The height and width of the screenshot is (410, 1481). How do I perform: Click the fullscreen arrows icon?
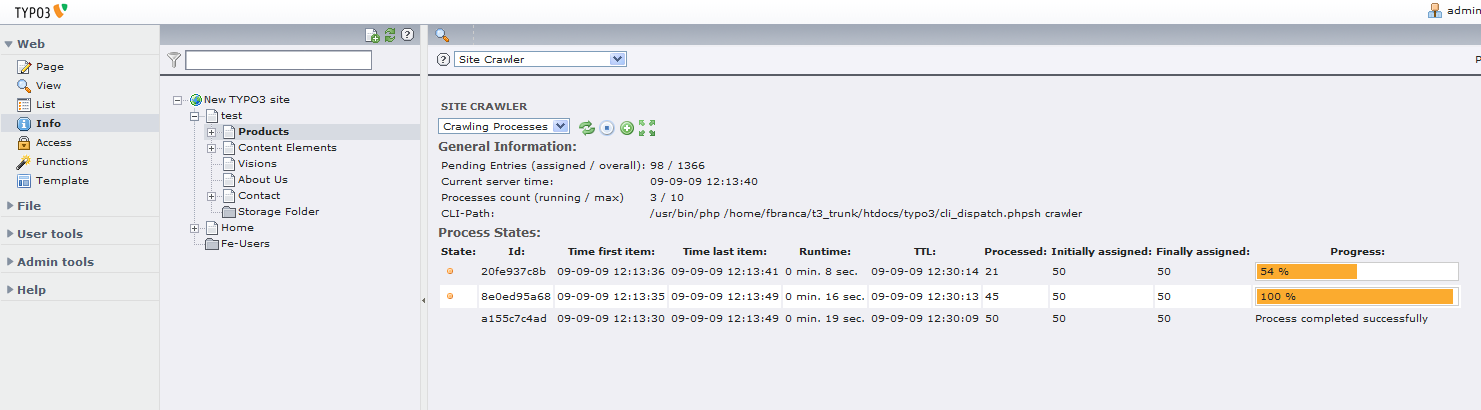click(x=646, y=127)
